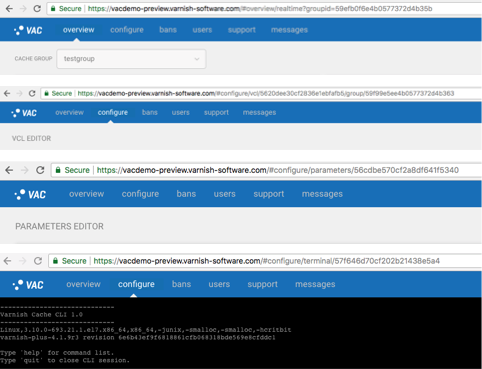Switch to bans above the CLI terminal

(182, 284)
